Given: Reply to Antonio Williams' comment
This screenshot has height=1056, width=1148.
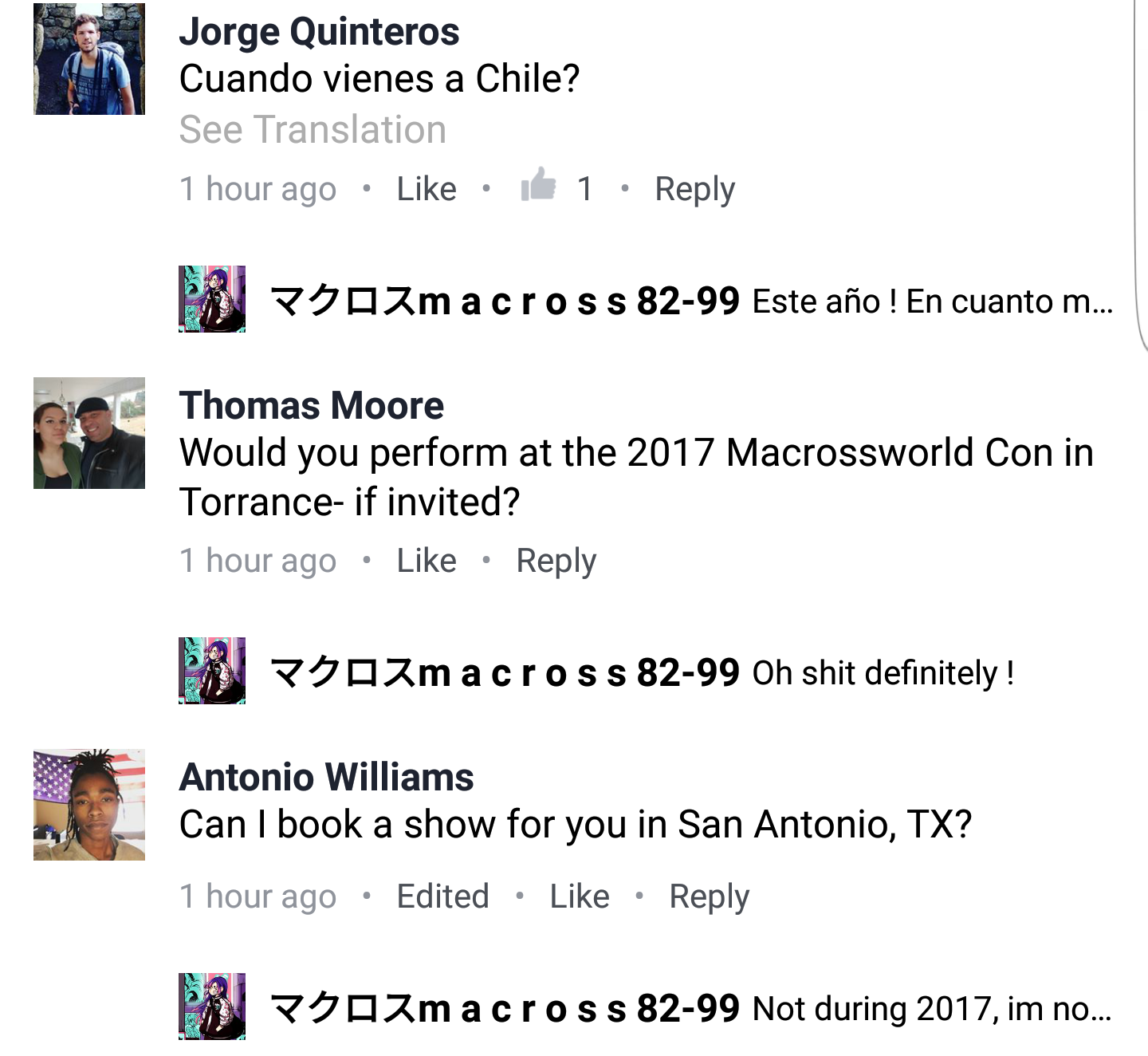Looking at the screenshot, I should coord(709,897).
